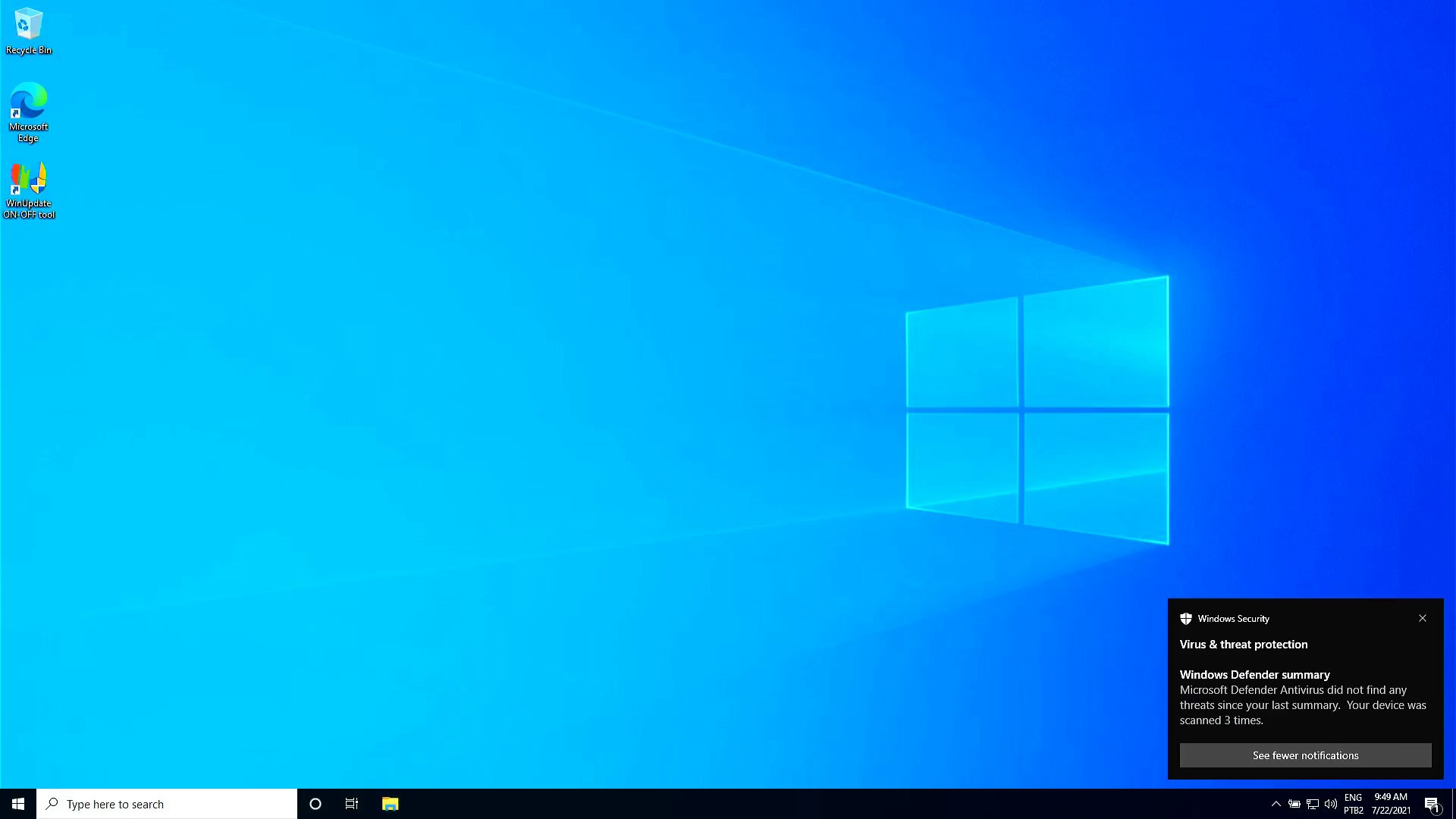
Task: Select the Microsoft Edge desktop shortcut
Action: pos(28,112)
